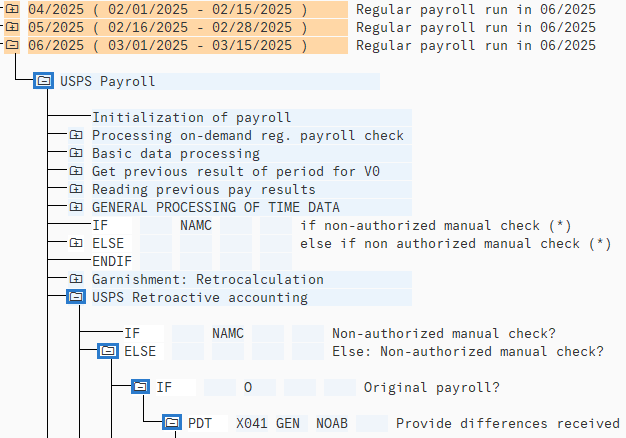626x438 pixels.
Task: Collapse the ELSE folder under Retroactive accounting
Action: 108,351
